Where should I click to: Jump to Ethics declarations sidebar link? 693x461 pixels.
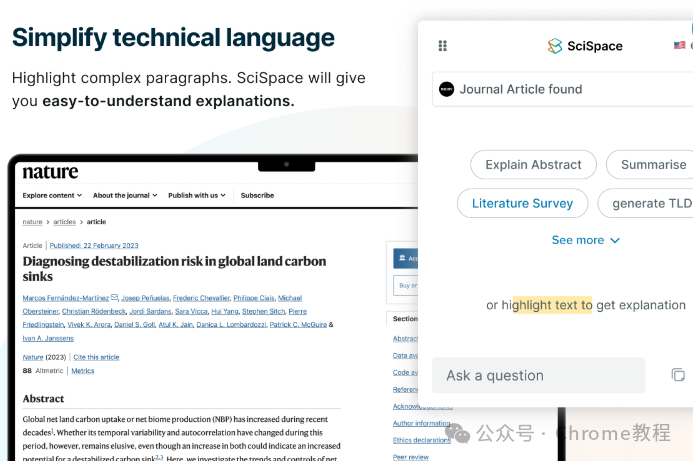pyautogui.click(x=422, y=440)
